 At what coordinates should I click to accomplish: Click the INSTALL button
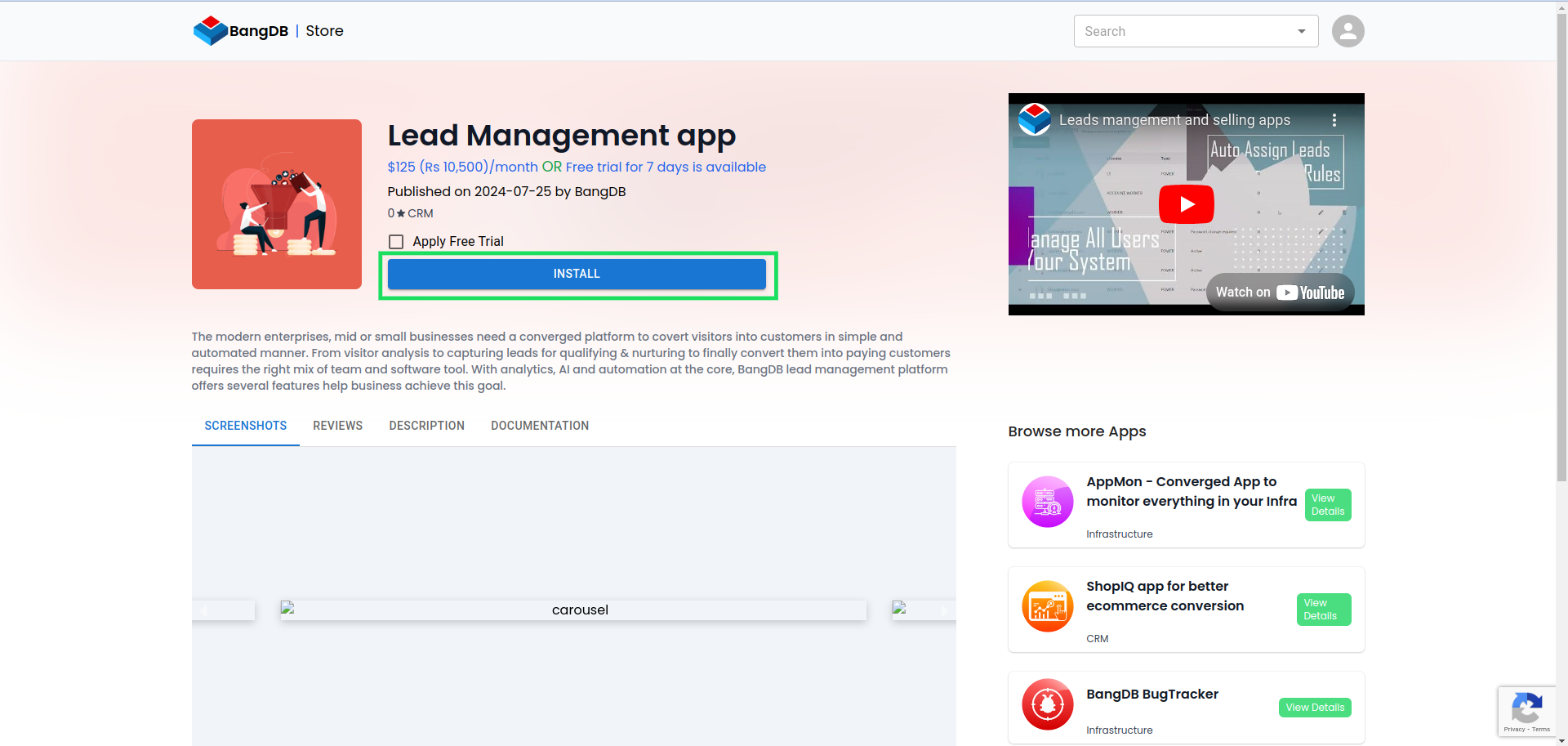[x=577, y=274]
